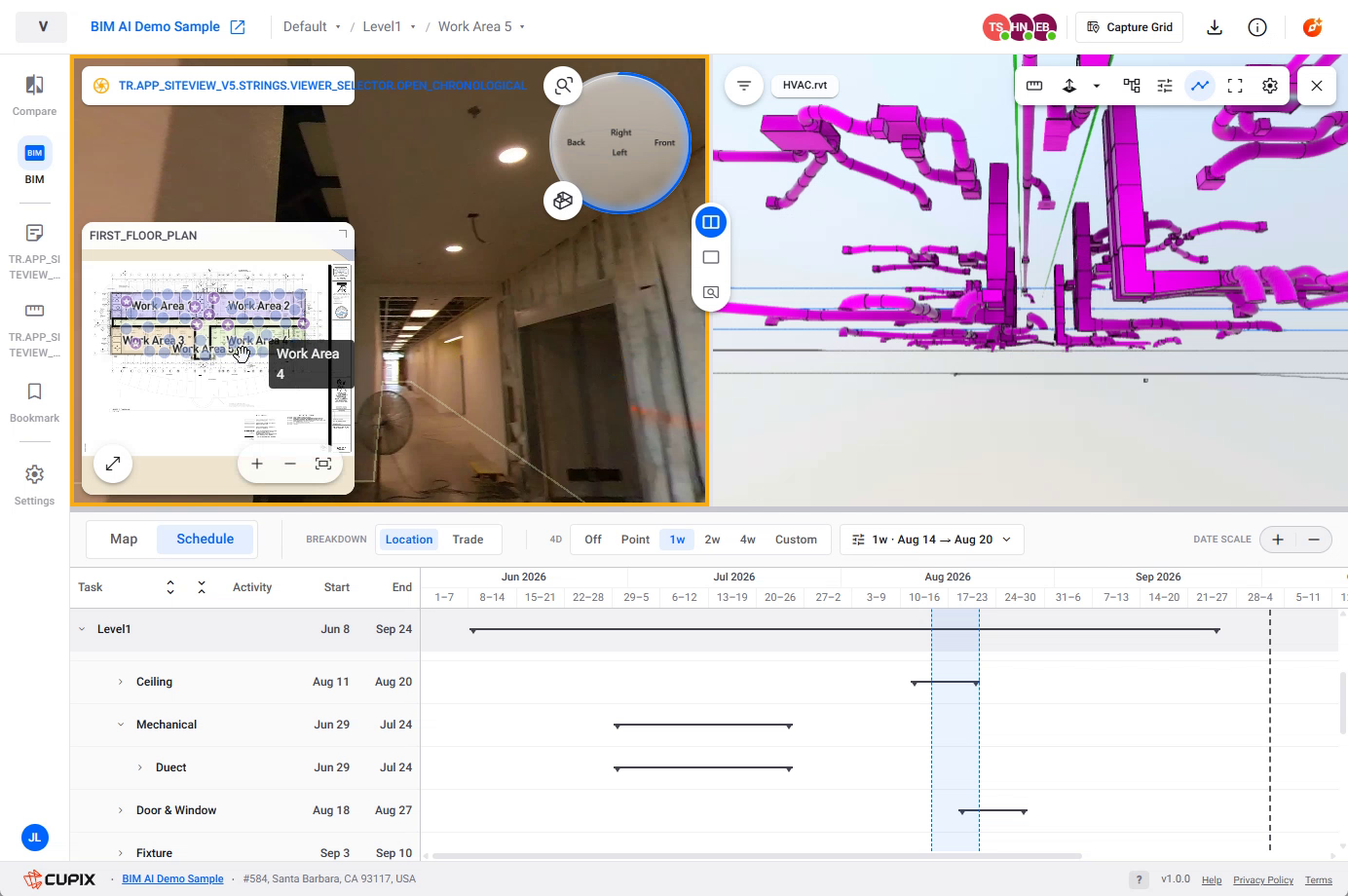
Task: Open BIM AI Demo Sample footer link
Action: [x=172, y=878]
